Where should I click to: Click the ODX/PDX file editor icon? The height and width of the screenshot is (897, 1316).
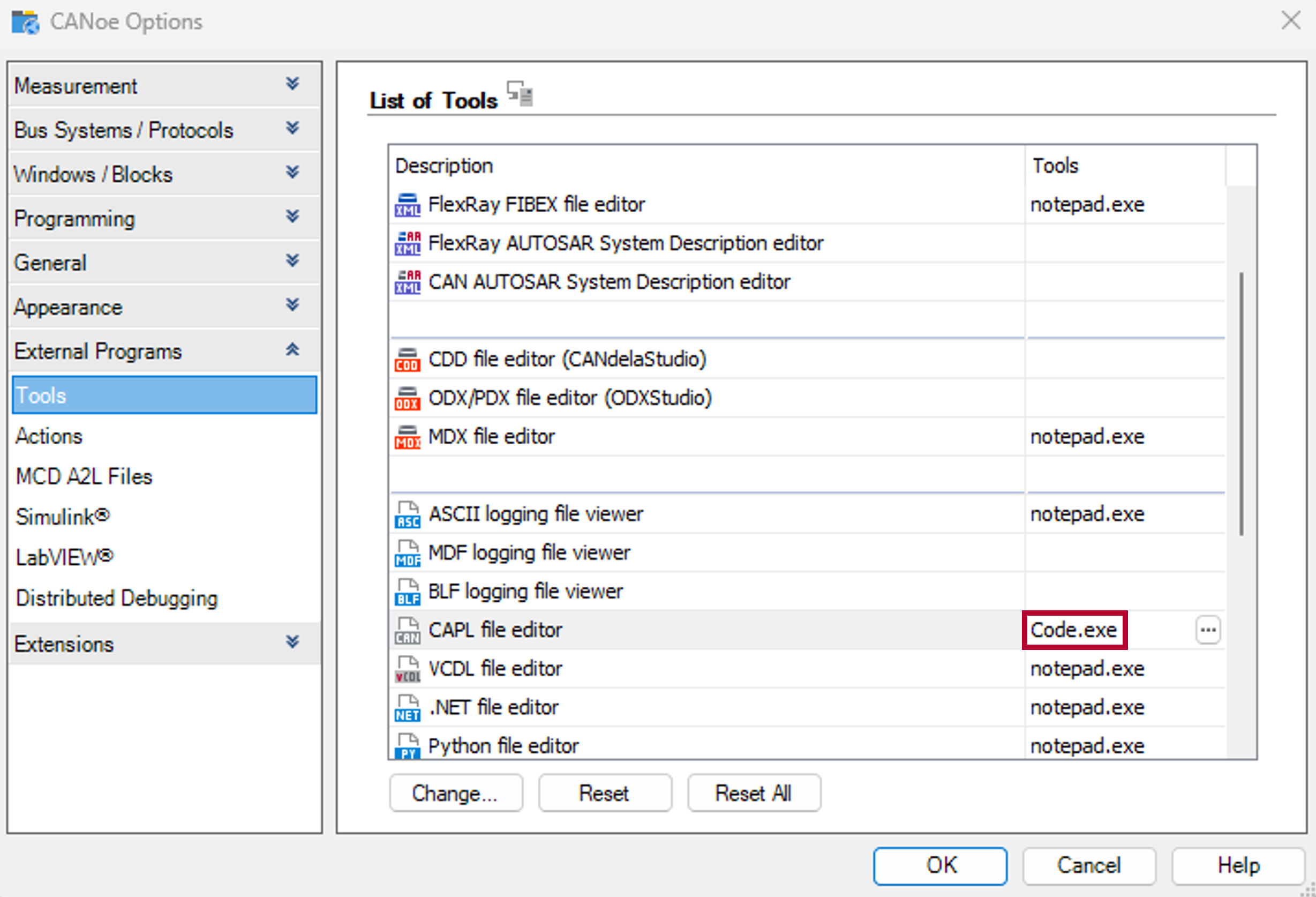point(407,398)
